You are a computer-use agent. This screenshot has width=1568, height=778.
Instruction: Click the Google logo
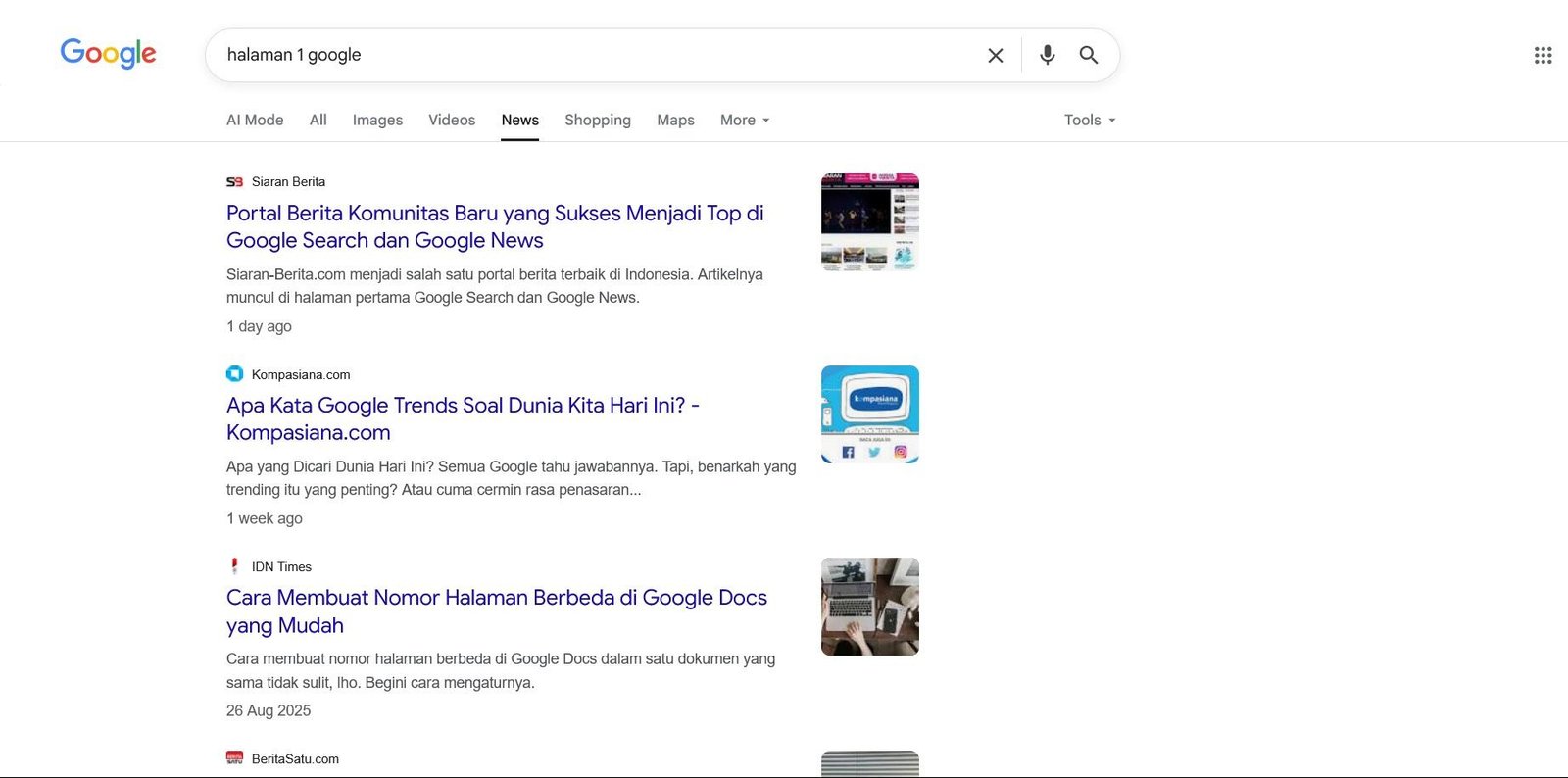pyautogui.click(x=108, y=53)
